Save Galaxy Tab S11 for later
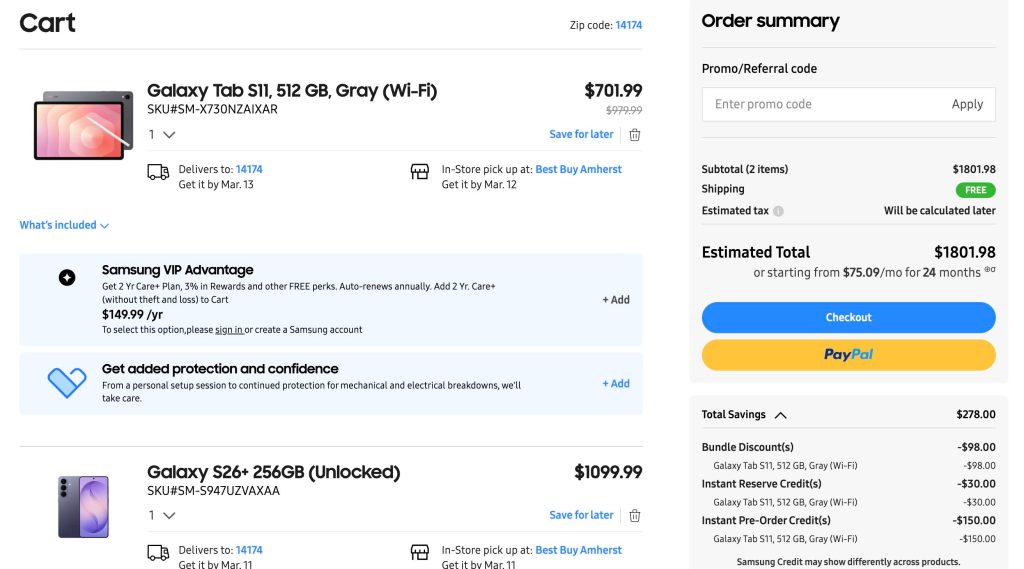 pos(581,135)
